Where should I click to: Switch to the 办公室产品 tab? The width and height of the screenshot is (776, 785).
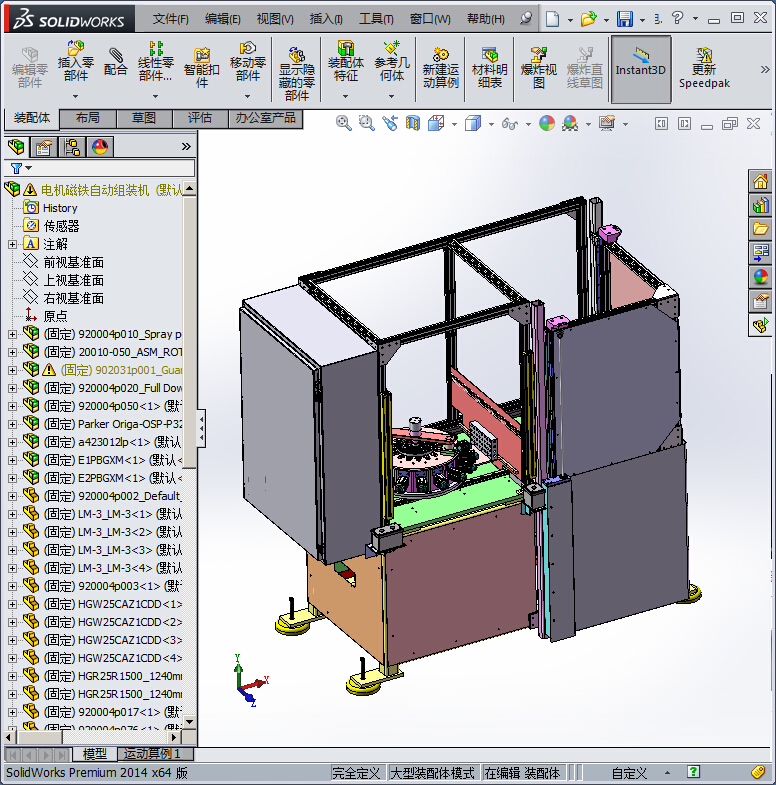(265, 119)
